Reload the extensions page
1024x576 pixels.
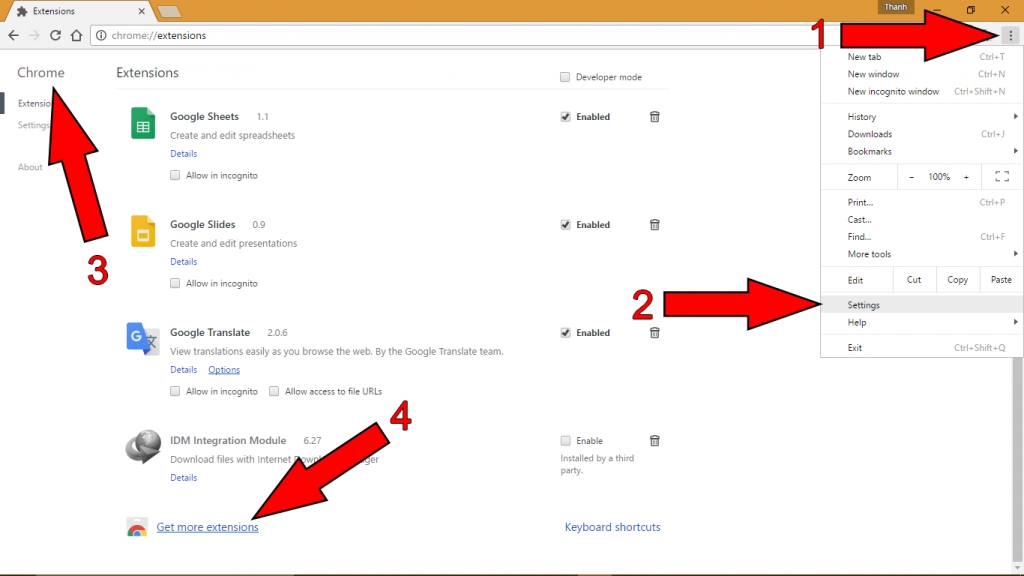56,35
